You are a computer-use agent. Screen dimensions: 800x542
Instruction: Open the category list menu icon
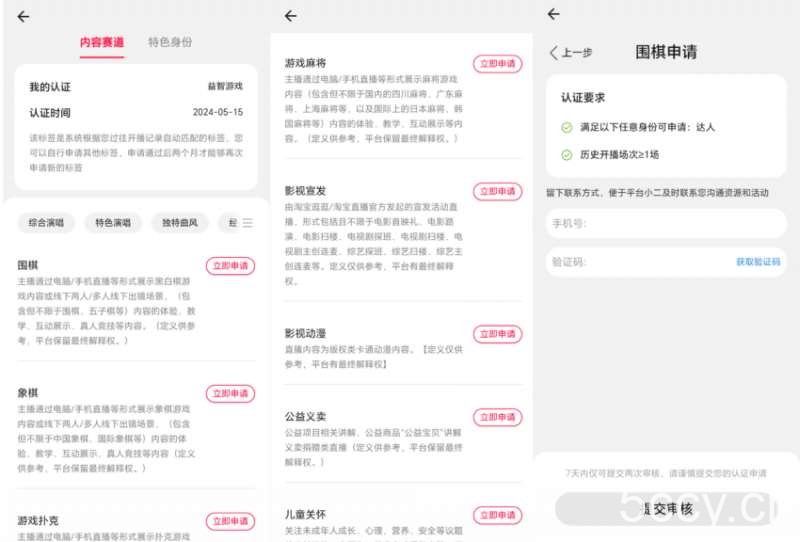(x=247, y=223)
